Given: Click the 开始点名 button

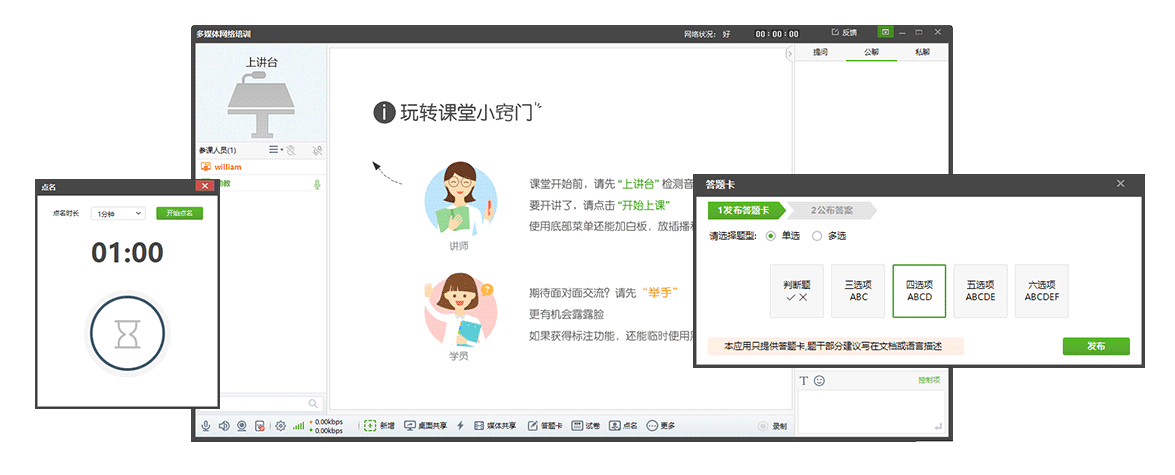Looking at the screenshot, I should pyautogui.click(x=179, y=213).
